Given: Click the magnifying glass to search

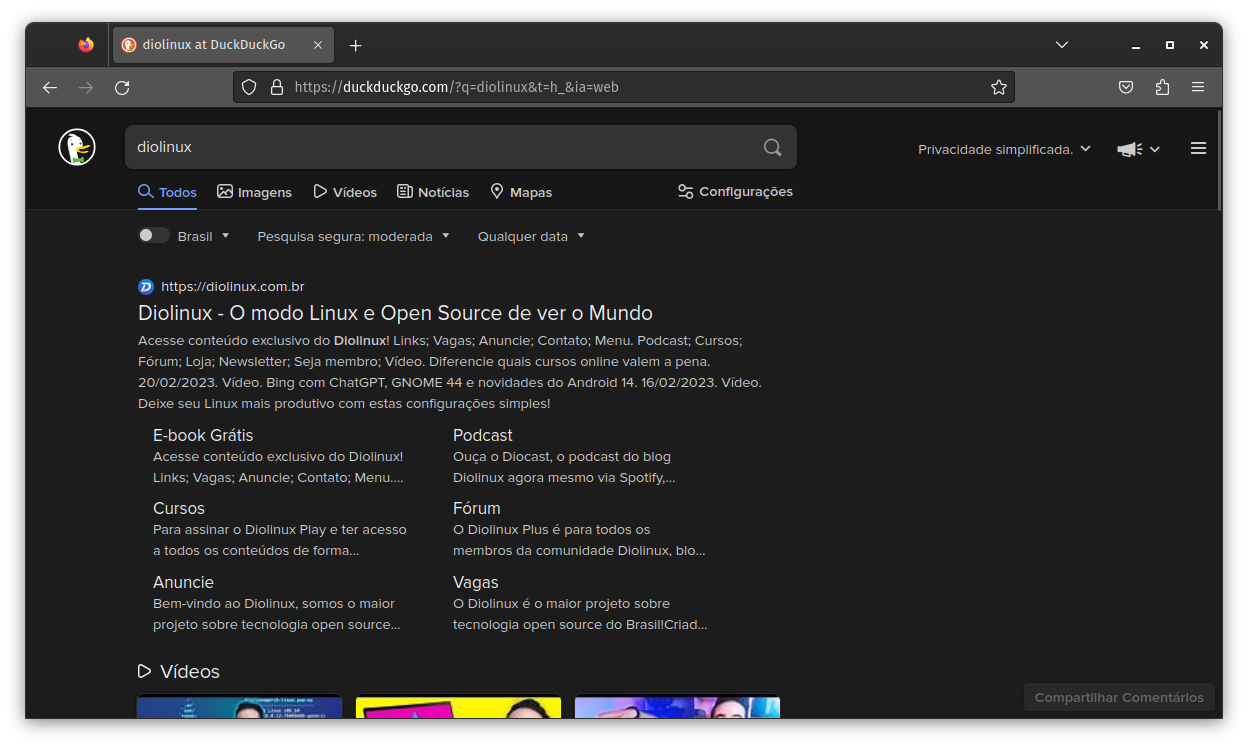Looking at the screenshot, I should pyautogui.click(x=771, y=146).
